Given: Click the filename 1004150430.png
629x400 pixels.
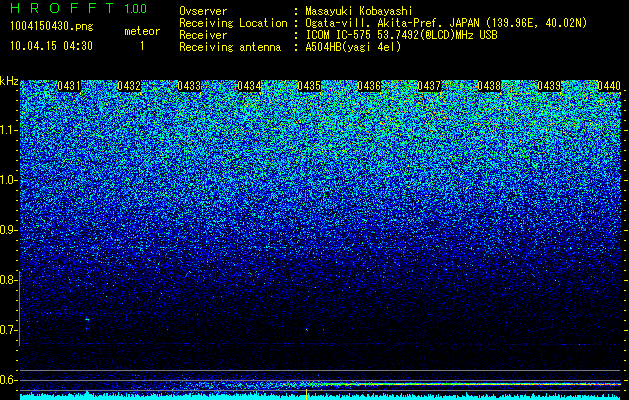Looking at the screenshot, I should [x=52, y=26].
